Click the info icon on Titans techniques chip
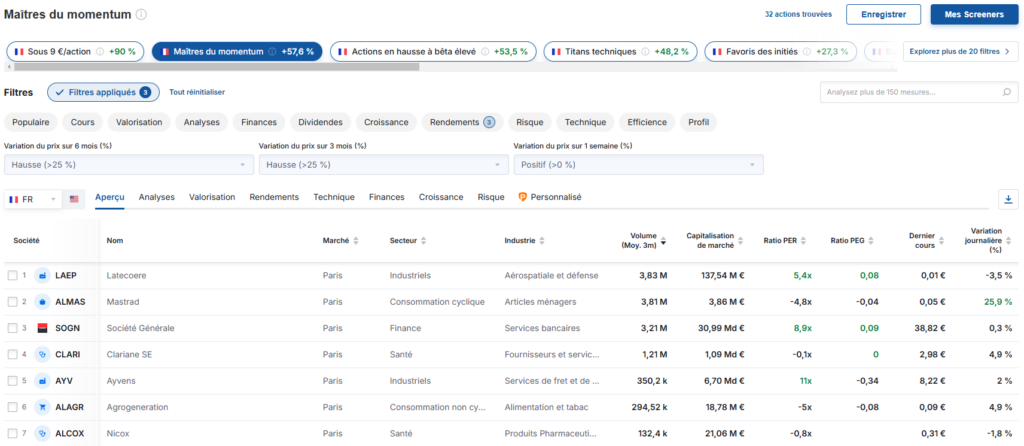 646,51
